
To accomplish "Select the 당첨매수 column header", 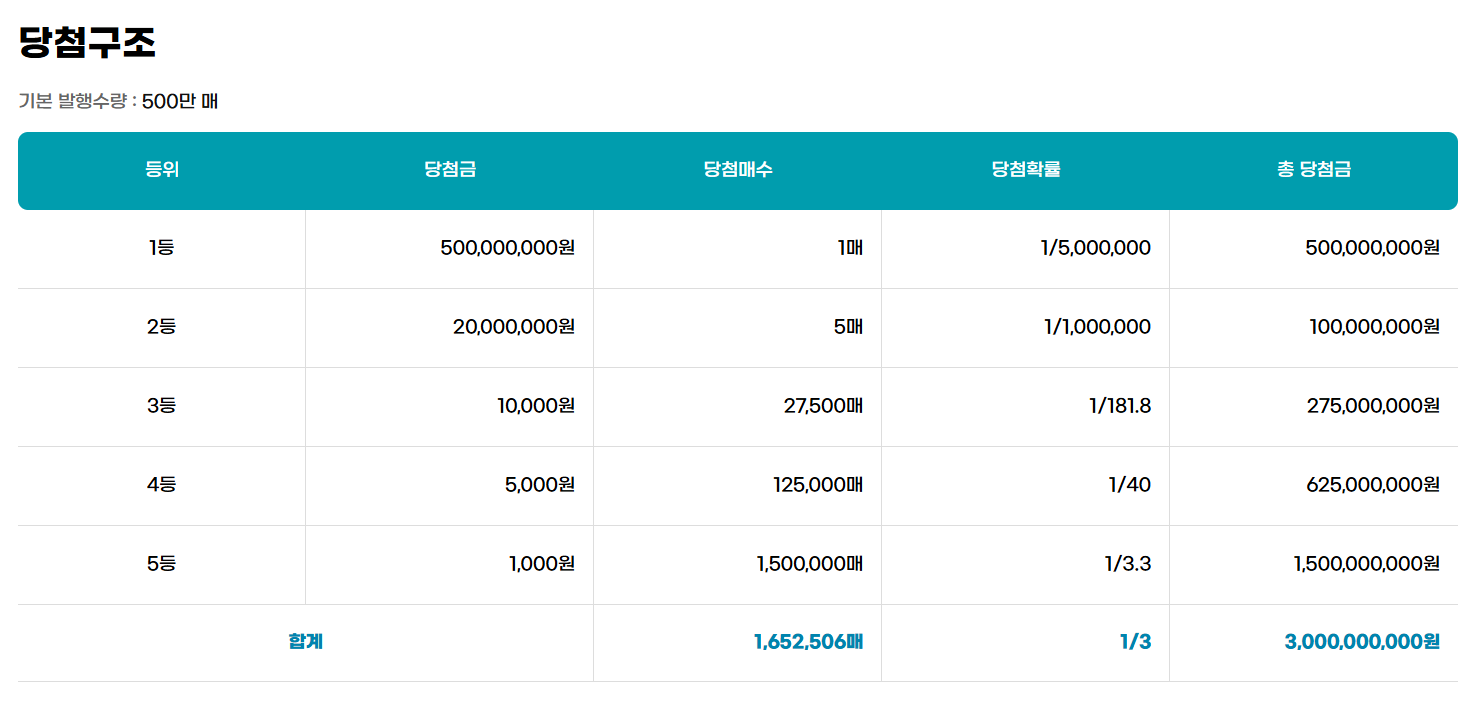I will (x=737, y=170).
